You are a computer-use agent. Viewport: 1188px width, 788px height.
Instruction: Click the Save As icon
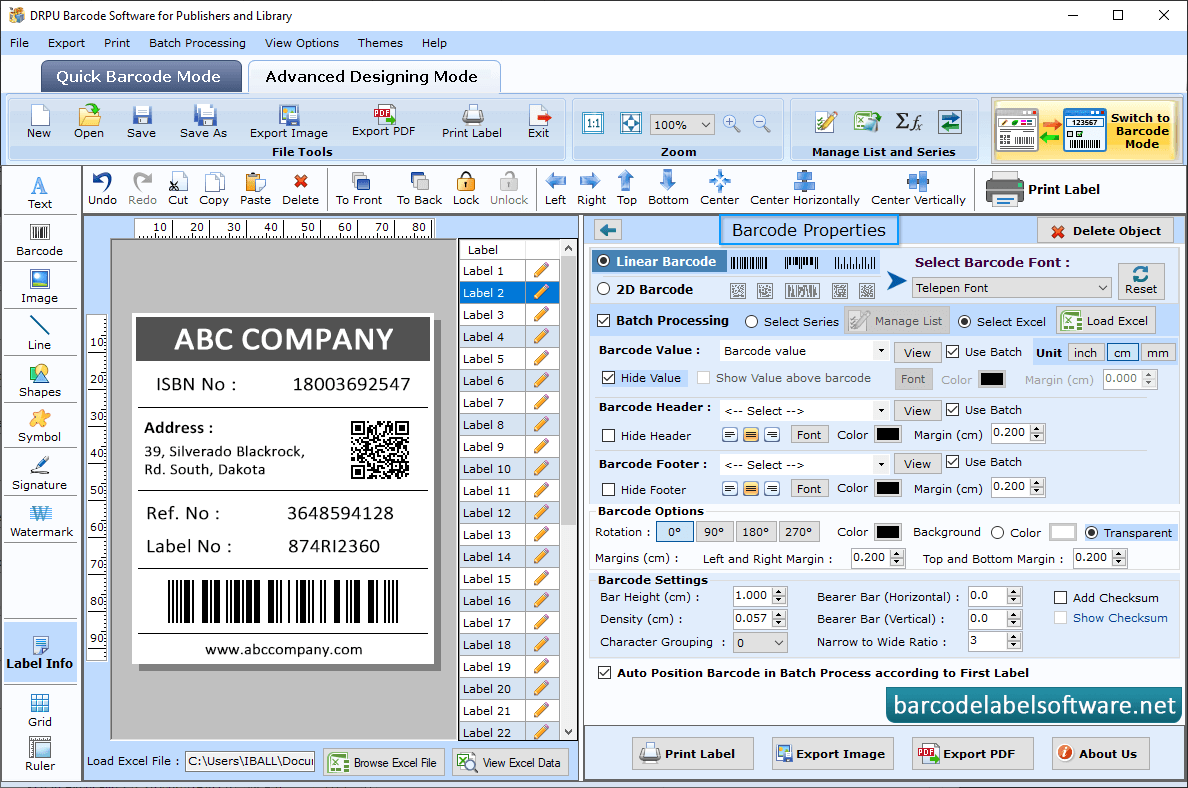(203, 122)
